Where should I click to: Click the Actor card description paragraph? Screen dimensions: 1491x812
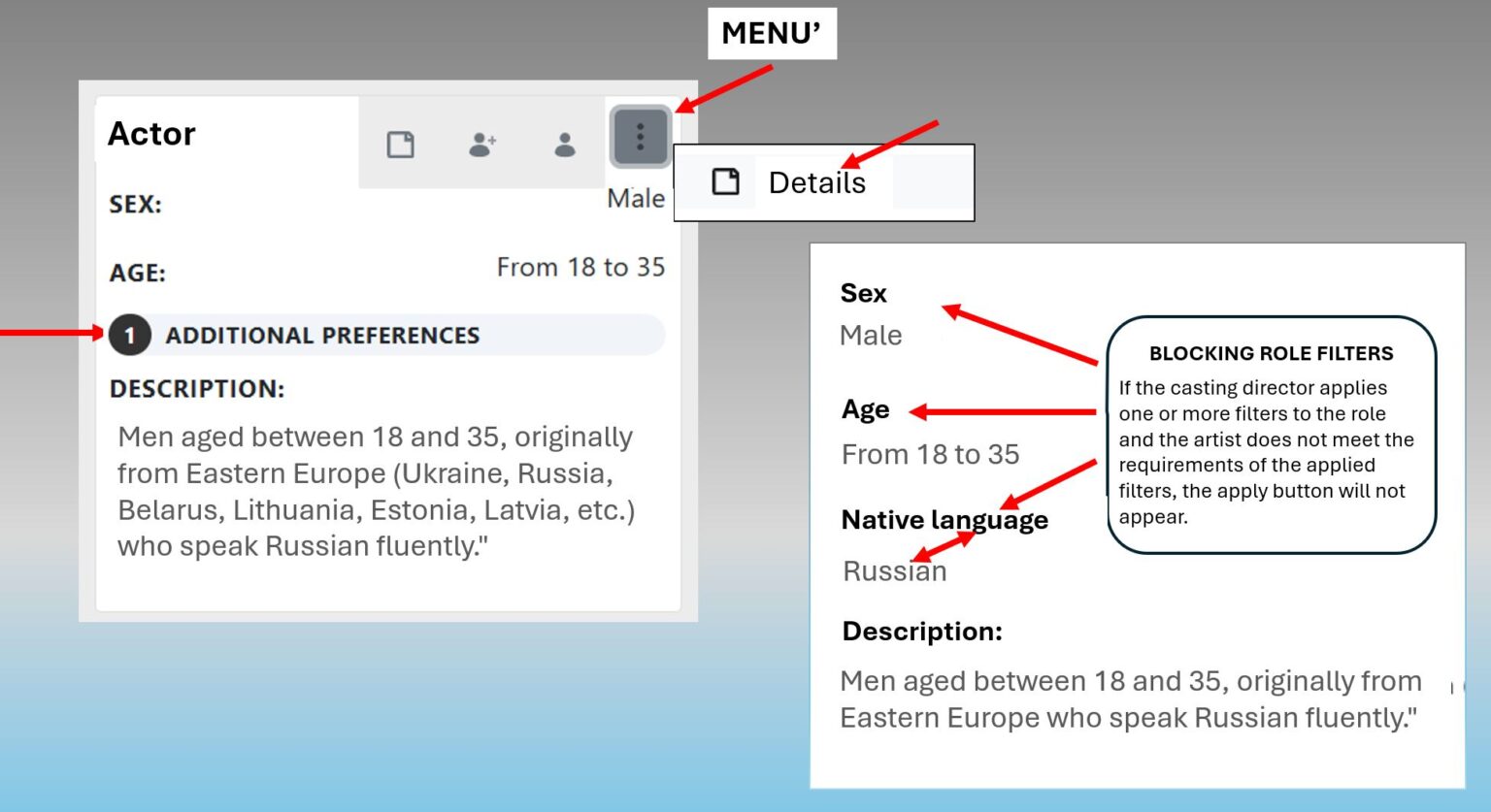(376, 491)
